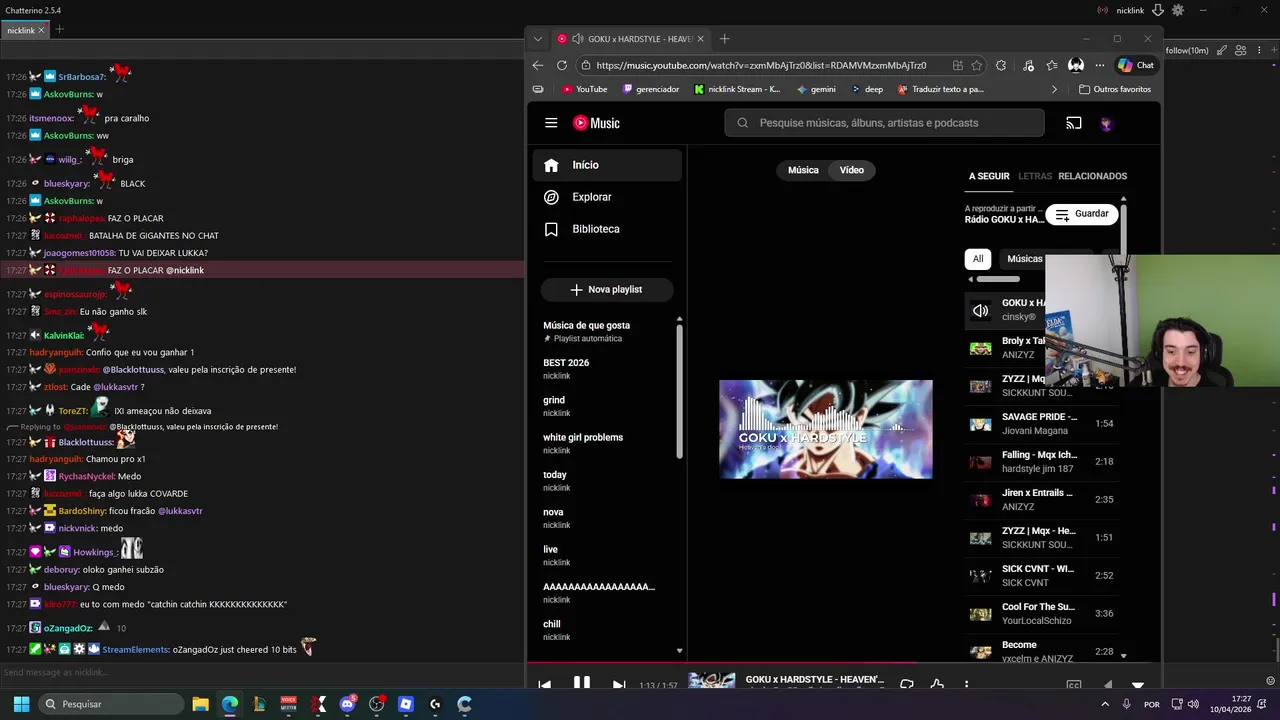Add page to favorites star icon
Viewport: 1280px width, 720px height.
(x=976, y=65)
